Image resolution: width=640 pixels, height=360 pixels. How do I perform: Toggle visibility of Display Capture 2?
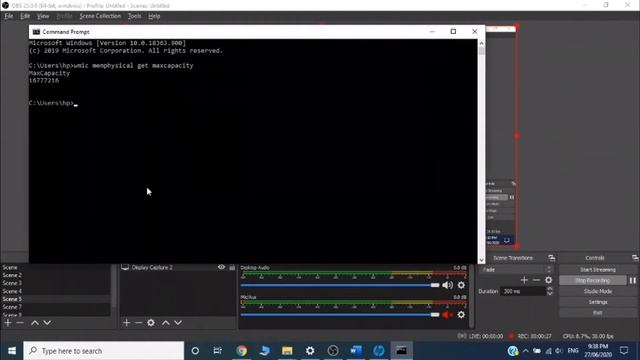[221, 267]
